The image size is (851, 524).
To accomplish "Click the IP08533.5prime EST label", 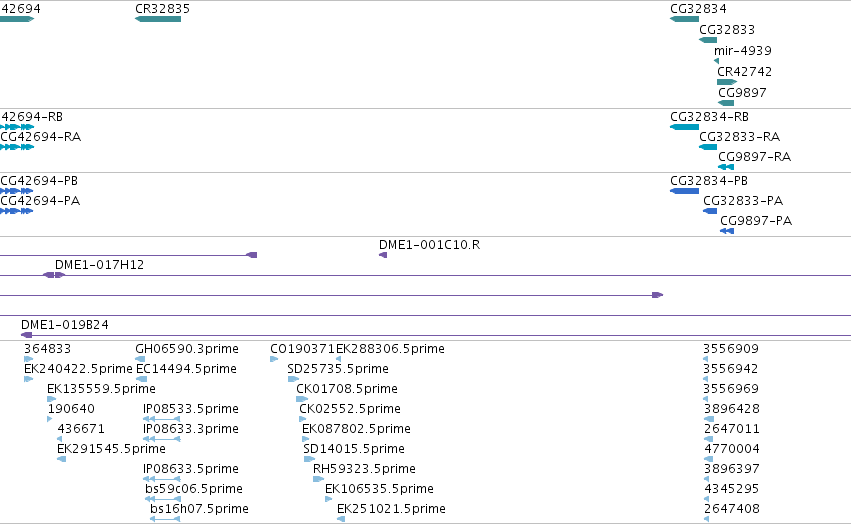I will (x=190, y=409).
